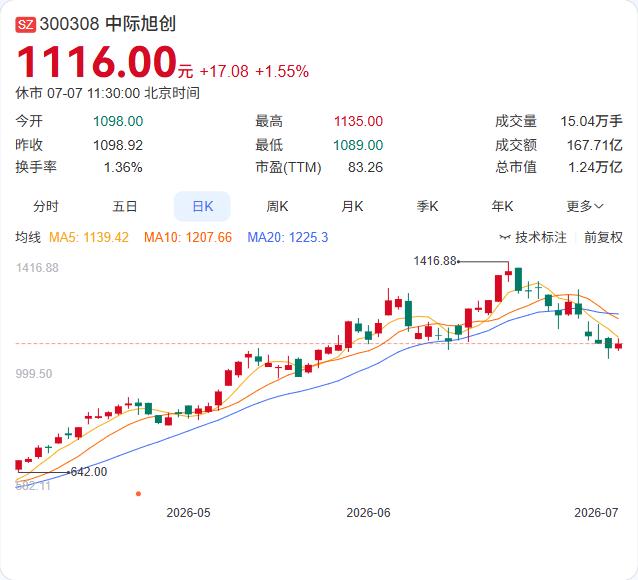The image size is (638, 580).
Task: Click the 市盈(TTM) value 83.26
Action: click(x=365, y=167)
